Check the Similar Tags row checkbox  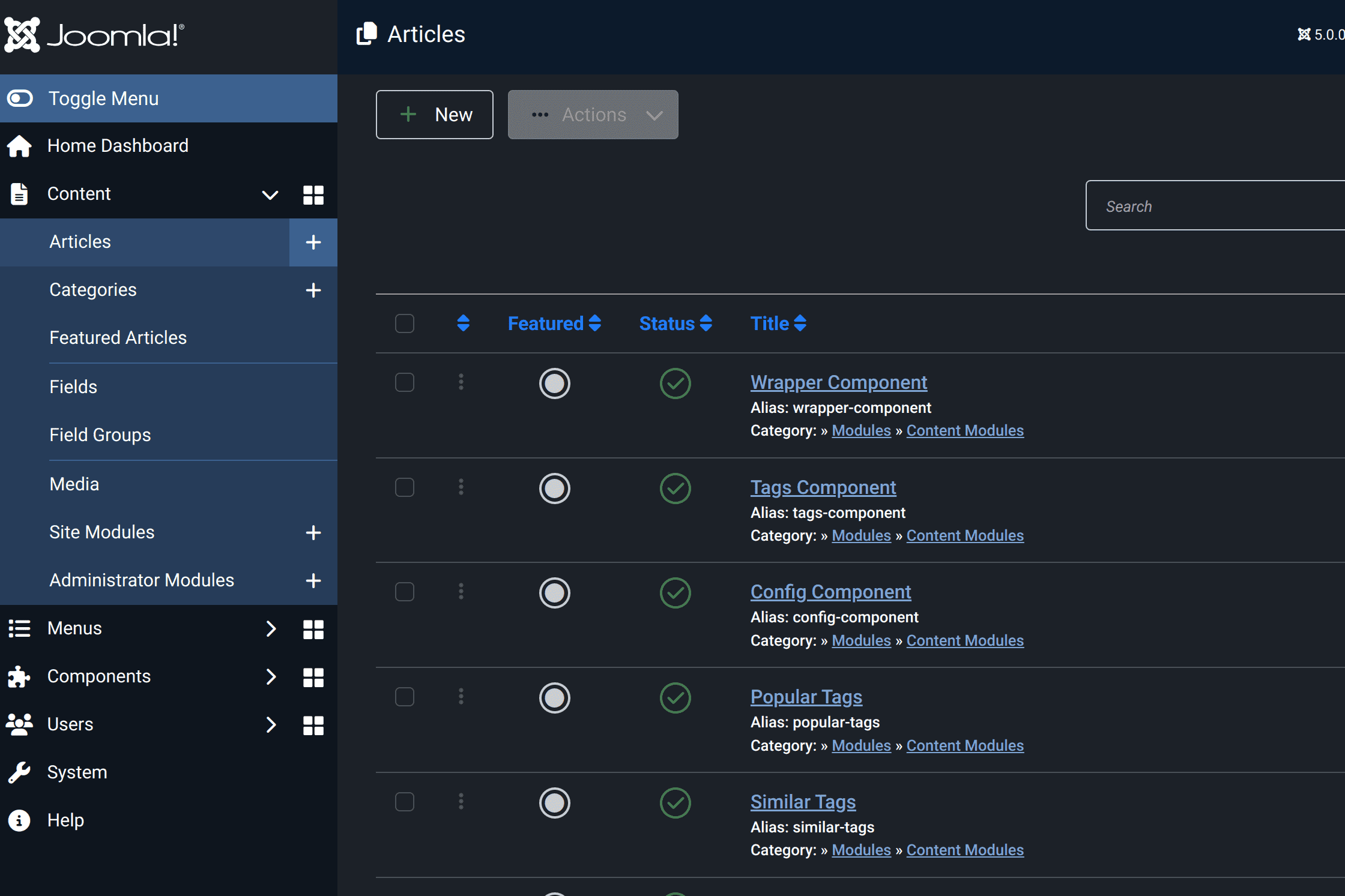click(x=405, y=802)
